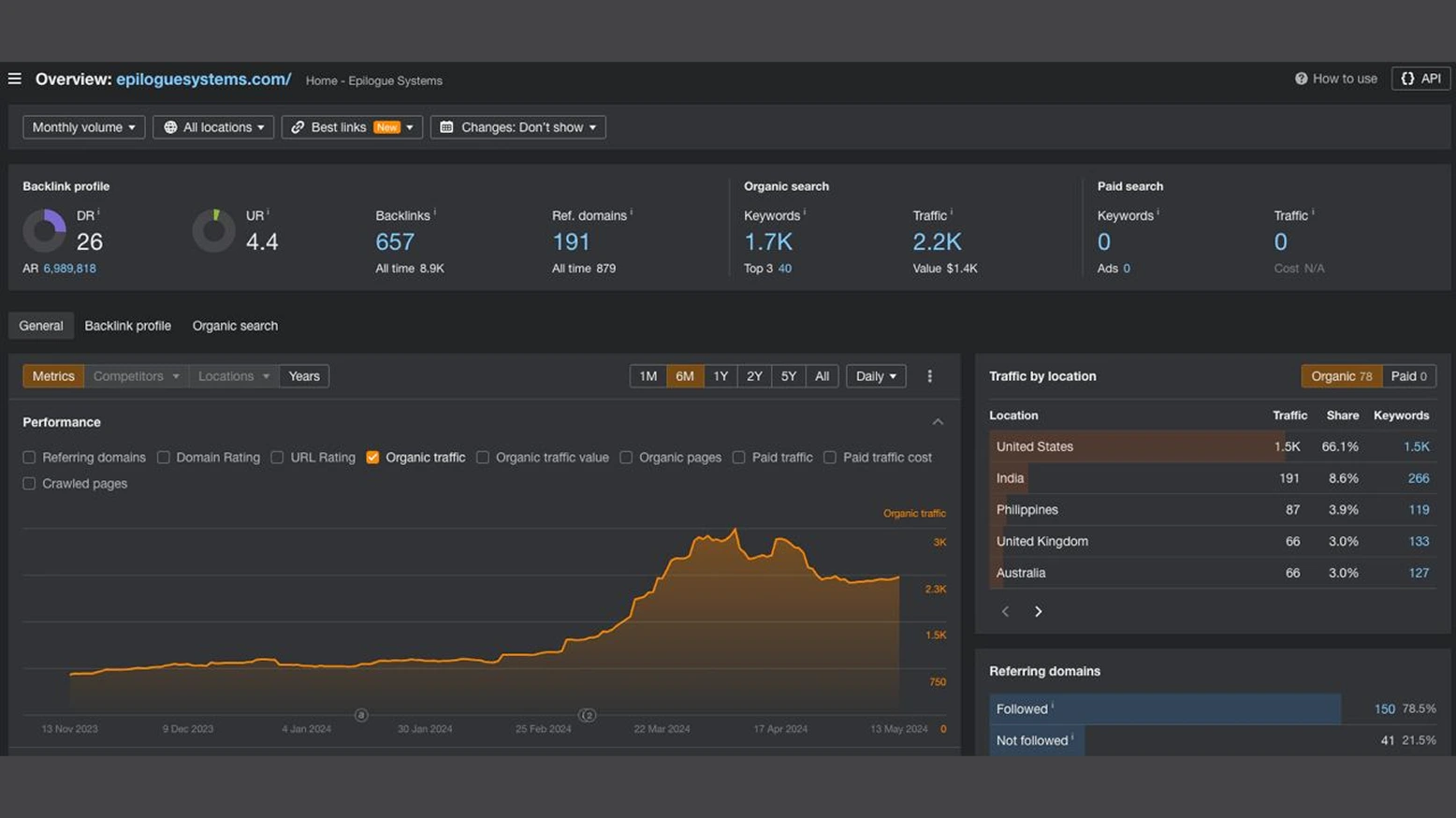Open the Monthly volume dropdown
Viewport: 1456px width, 818px height.
coord(83,127)
